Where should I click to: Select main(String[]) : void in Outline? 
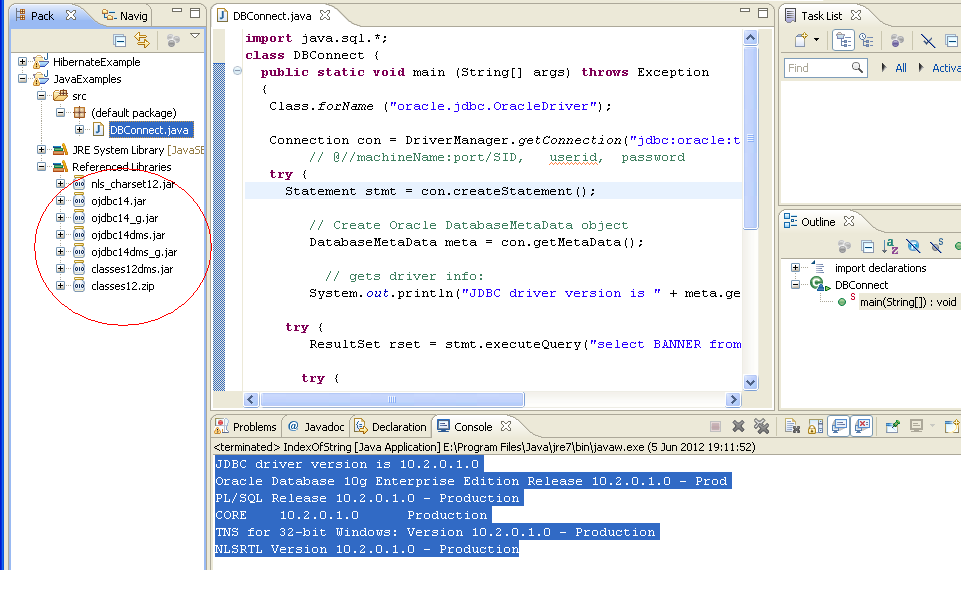click(x=907, y=302)
